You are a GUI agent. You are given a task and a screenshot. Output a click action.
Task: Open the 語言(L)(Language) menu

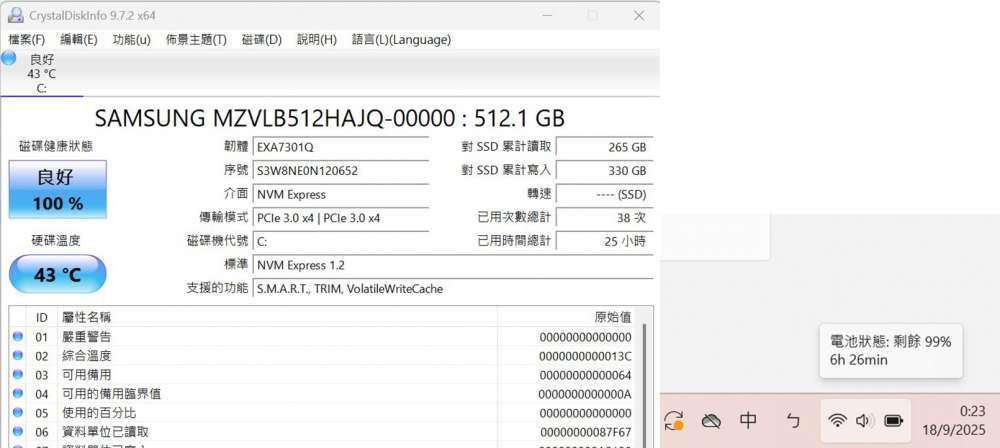point(401,40)
